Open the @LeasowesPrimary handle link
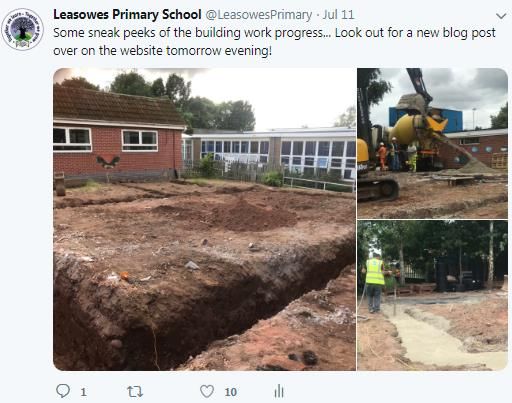The height and width of the screenshot is (403, 512). pyautogui.click(x=259, y=15)
